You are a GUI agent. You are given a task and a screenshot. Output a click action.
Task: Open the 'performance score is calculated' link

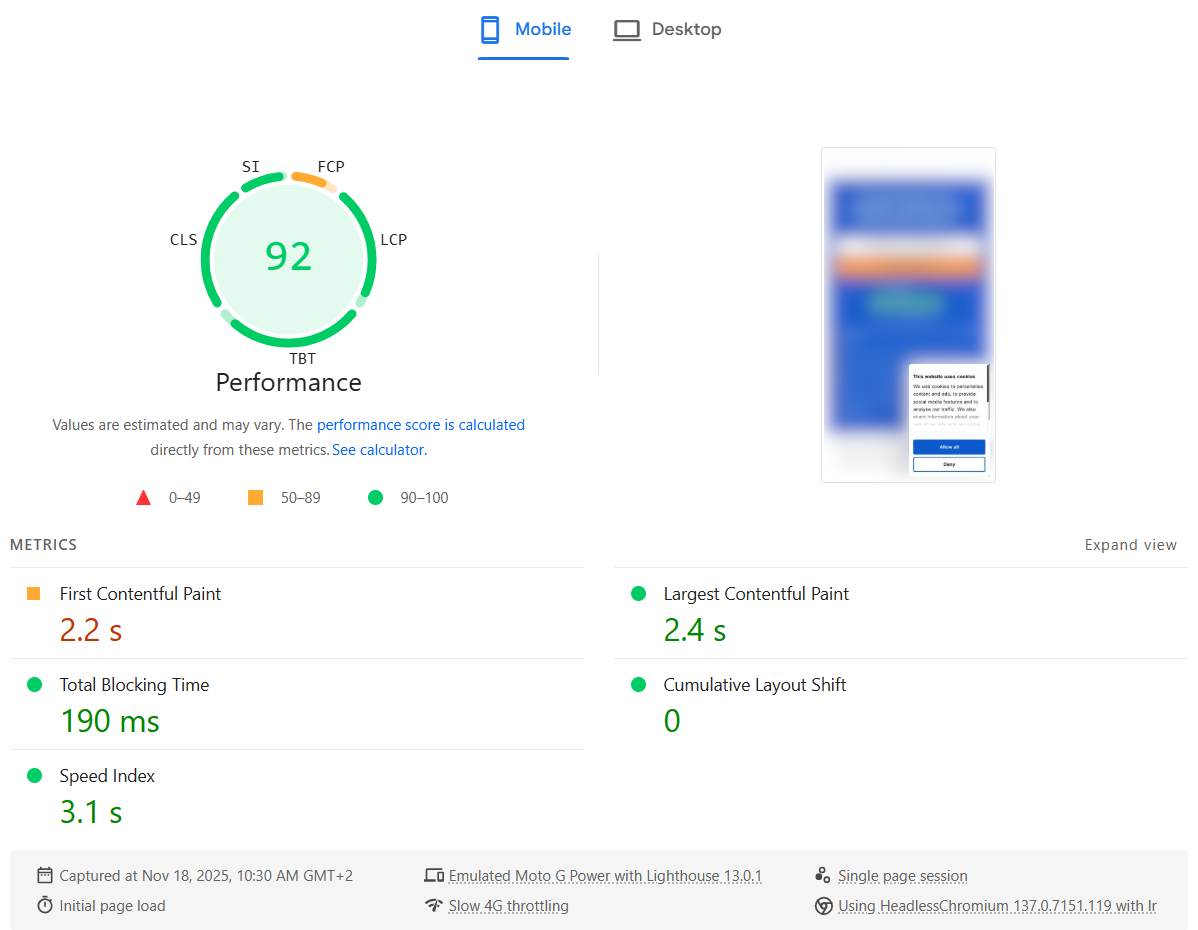point(420,425)
